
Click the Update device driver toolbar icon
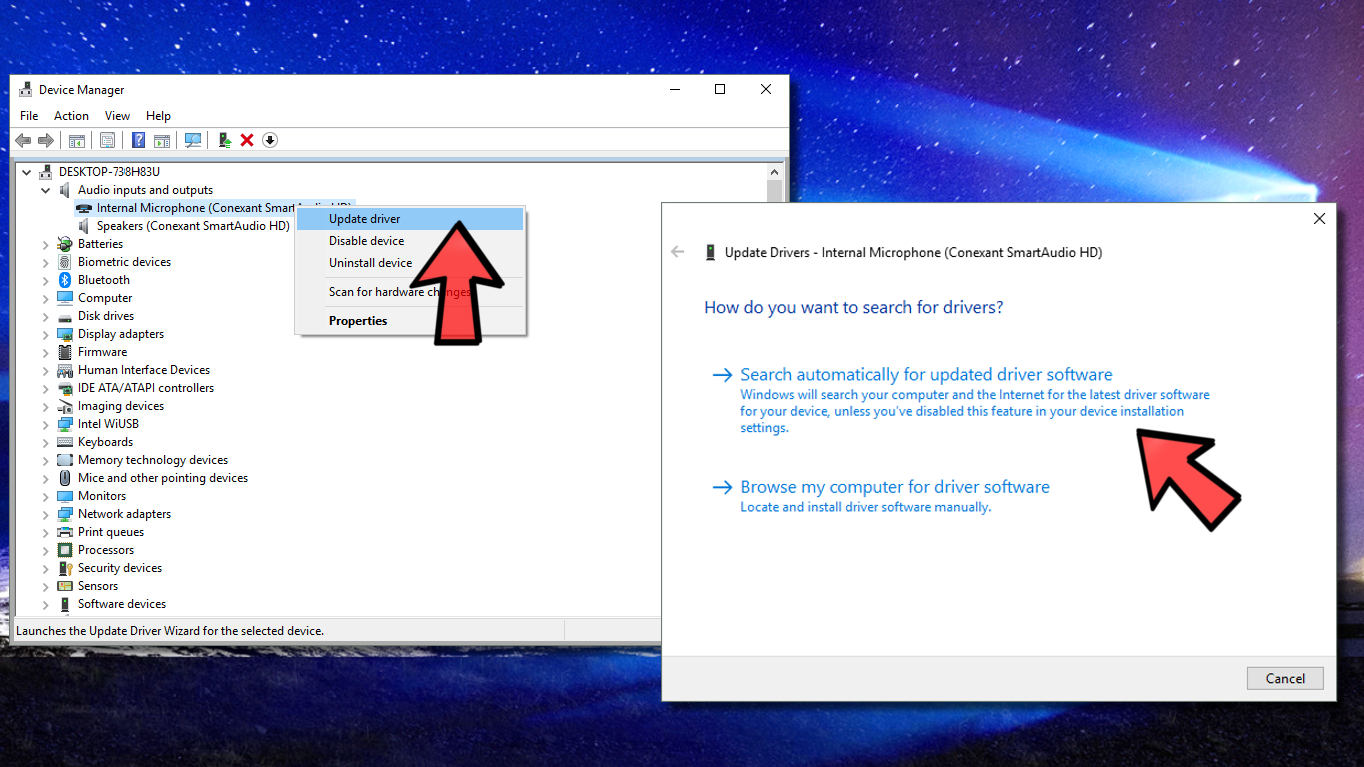[225, 140]
